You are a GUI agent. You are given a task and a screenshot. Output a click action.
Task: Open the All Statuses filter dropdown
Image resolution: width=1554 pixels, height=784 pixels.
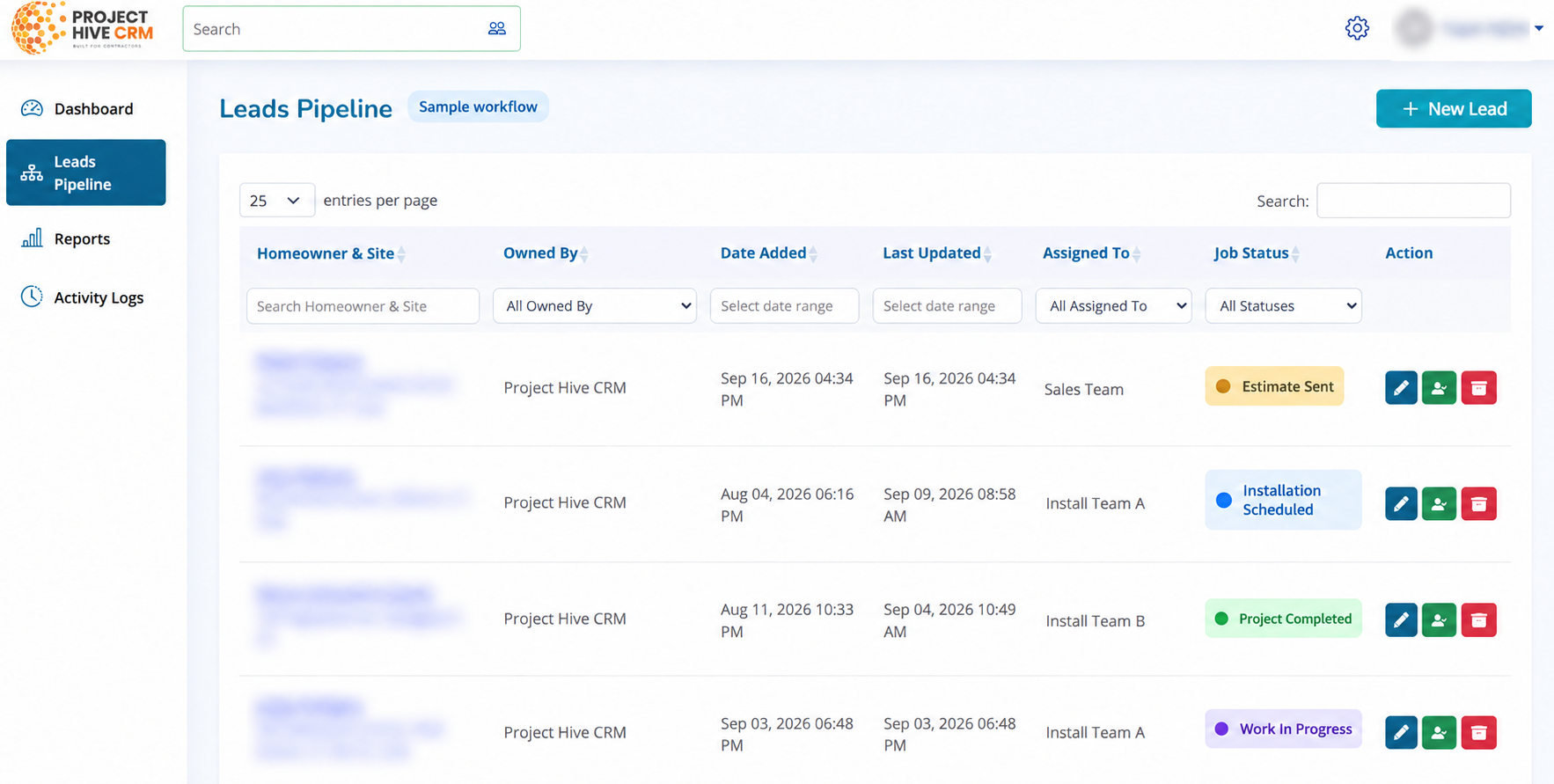(x=1284, y=306)
